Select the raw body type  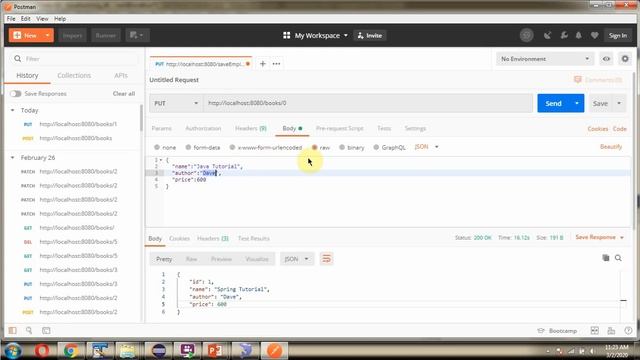click(315, 147)
